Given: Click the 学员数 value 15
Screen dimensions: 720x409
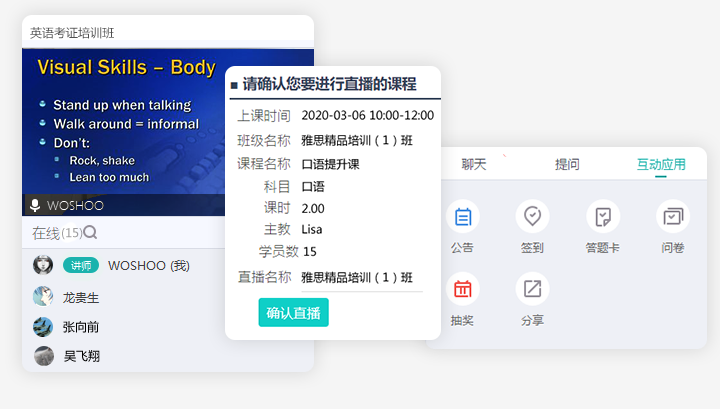Looking at the screenshot, I should tap(310, 252).
